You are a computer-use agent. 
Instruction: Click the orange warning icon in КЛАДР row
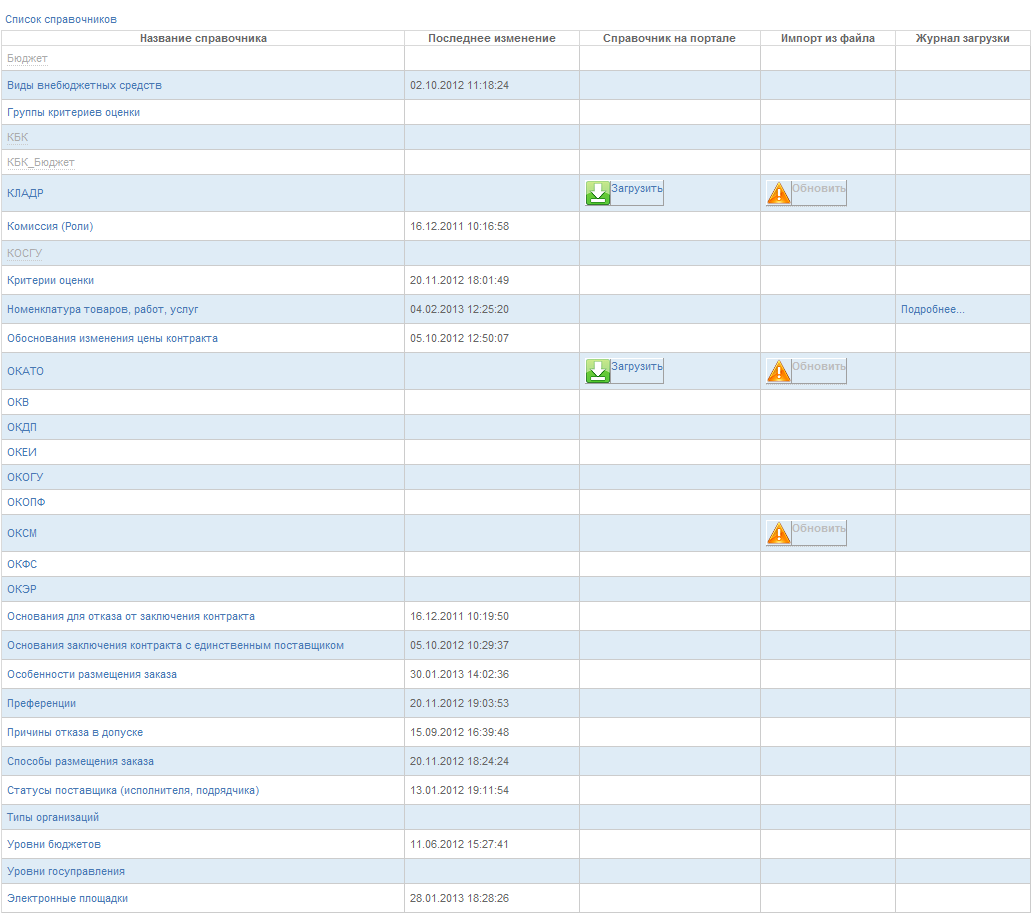point(779,193)
